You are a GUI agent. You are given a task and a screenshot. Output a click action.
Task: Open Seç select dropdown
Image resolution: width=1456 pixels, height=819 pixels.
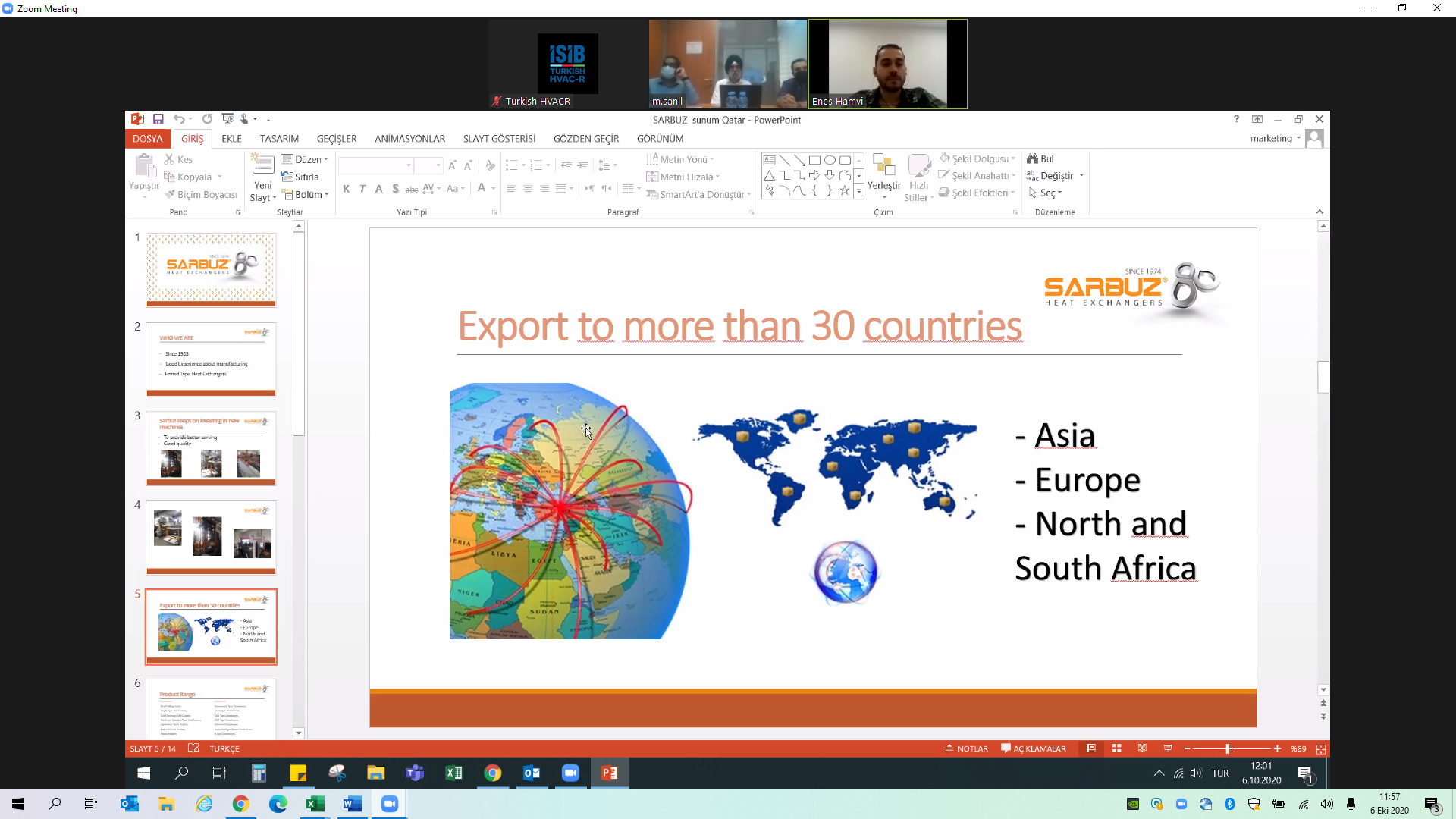1046,193
